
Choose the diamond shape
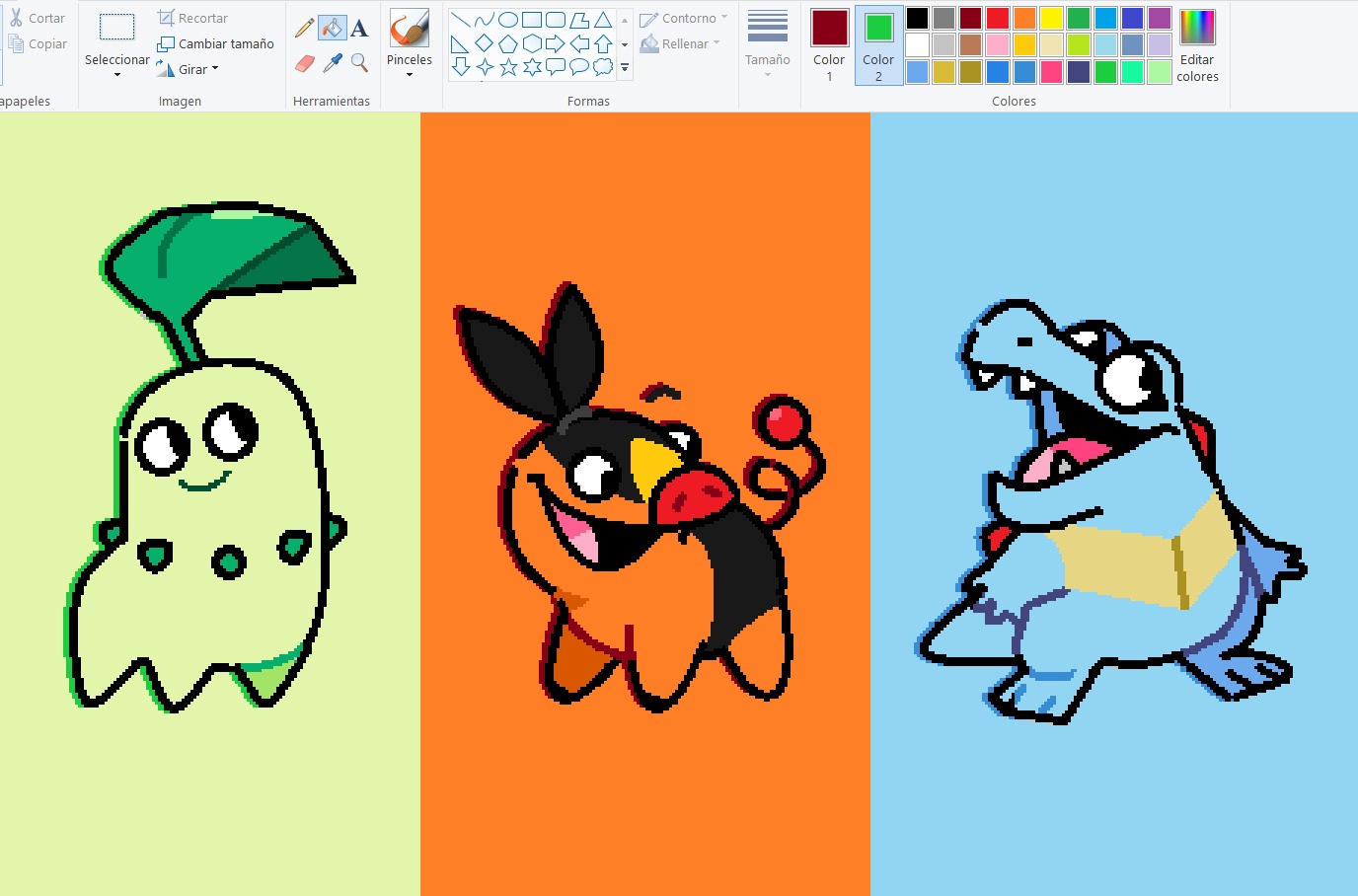pyautogui.click(x=484, y=43)
